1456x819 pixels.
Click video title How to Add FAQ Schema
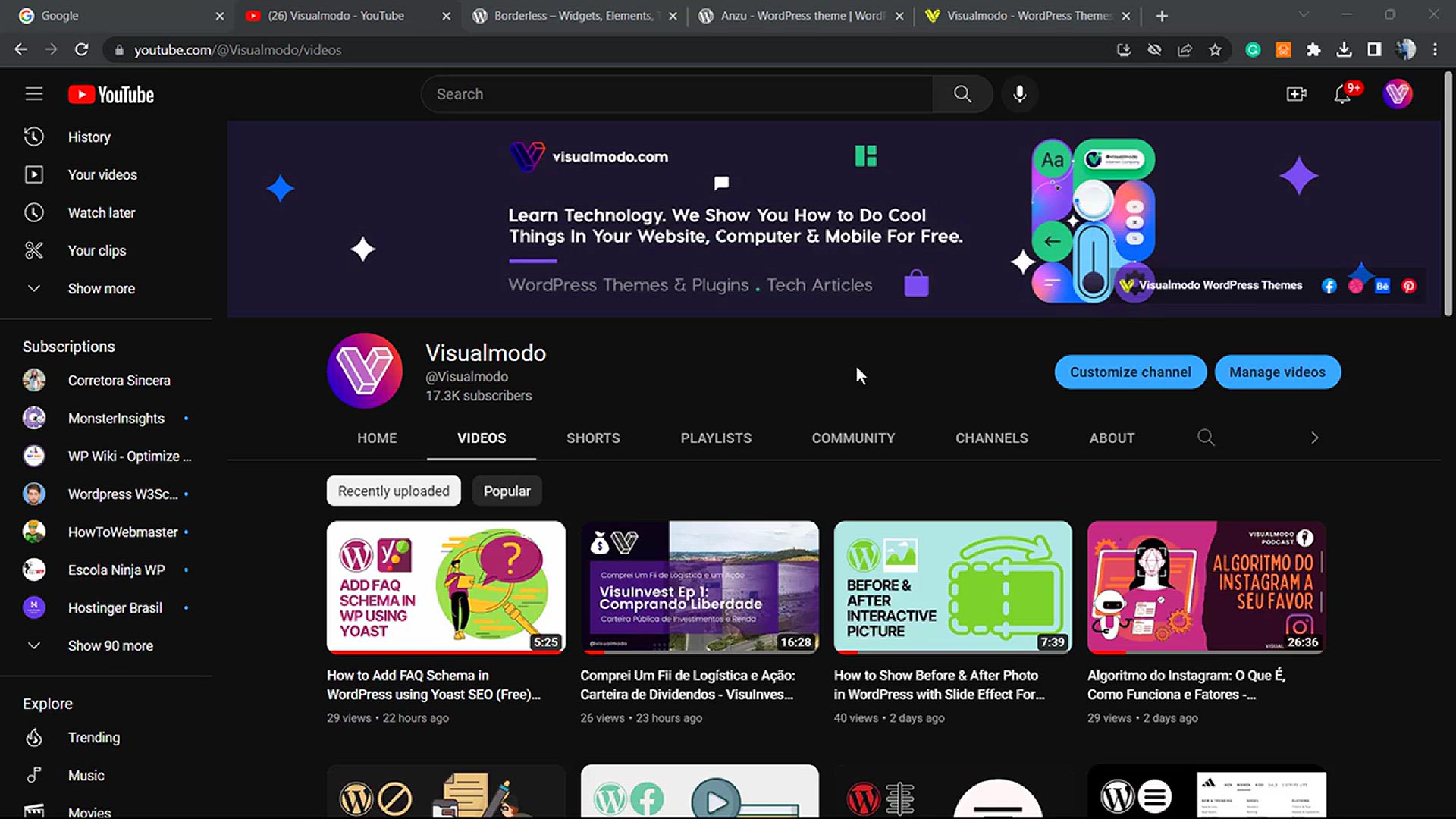434,685
